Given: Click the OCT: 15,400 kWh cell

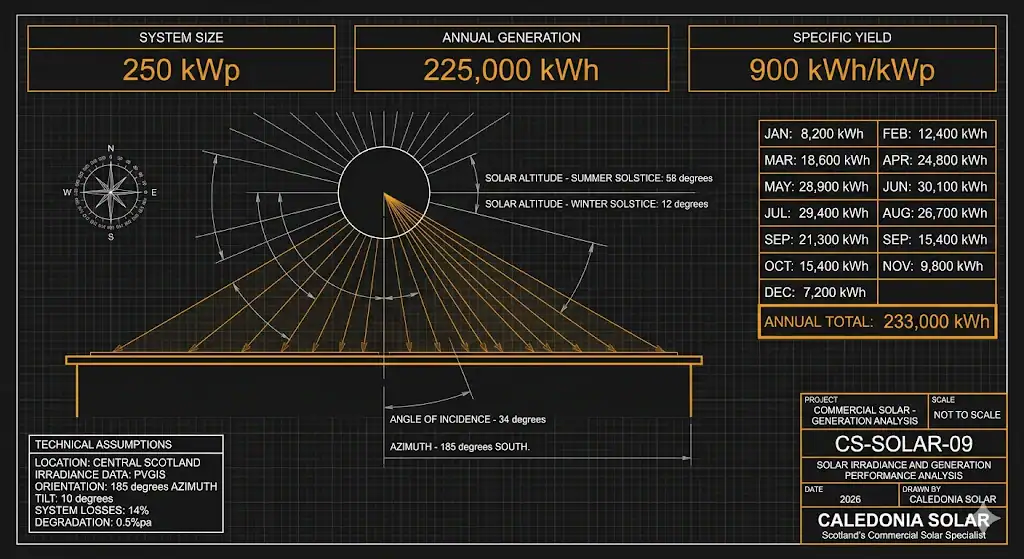Looking at the screenshot, I should (818, 266).
